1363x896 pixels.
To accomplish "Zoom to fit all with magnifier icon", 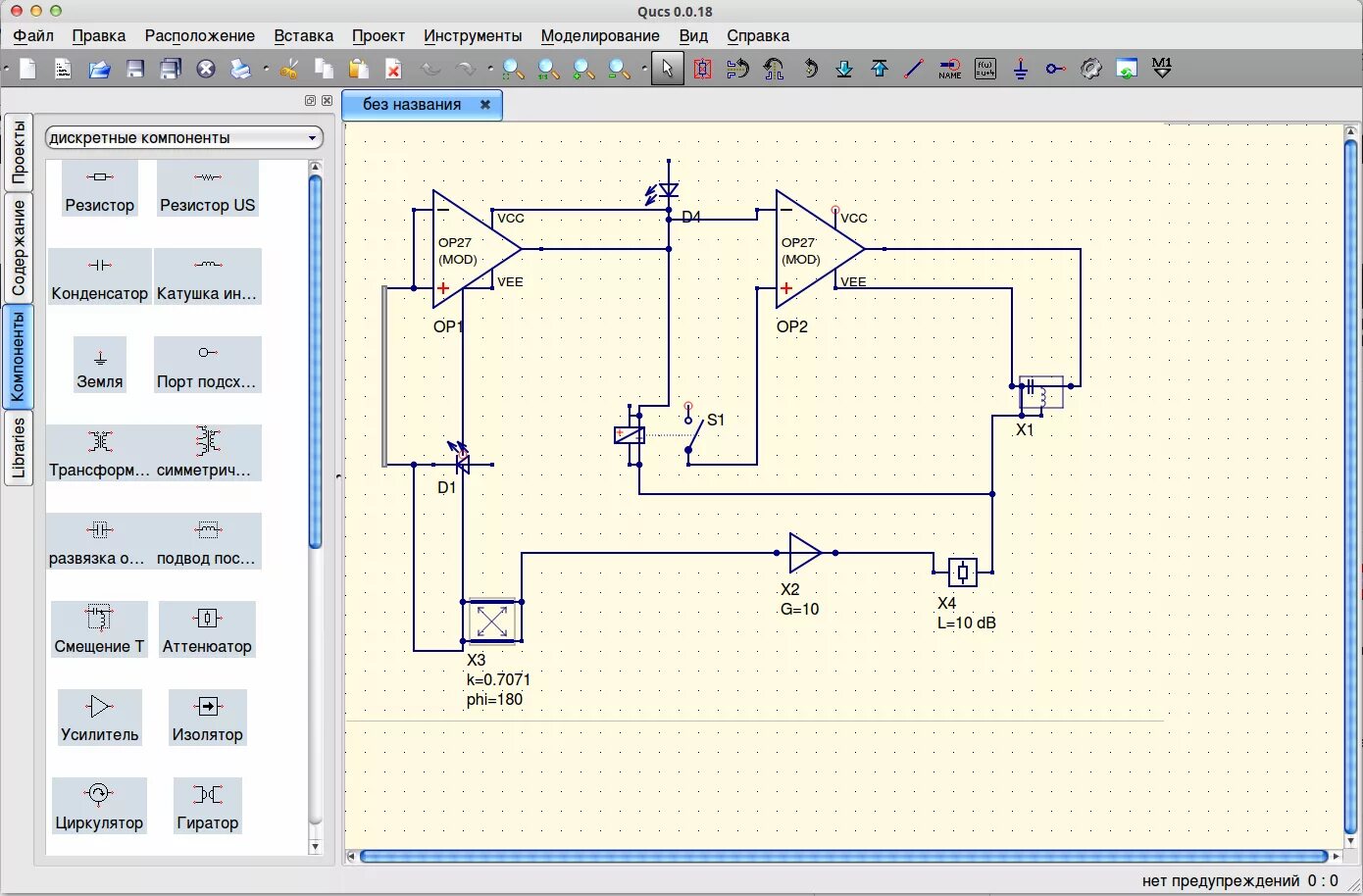I will (x=513, y=69).
